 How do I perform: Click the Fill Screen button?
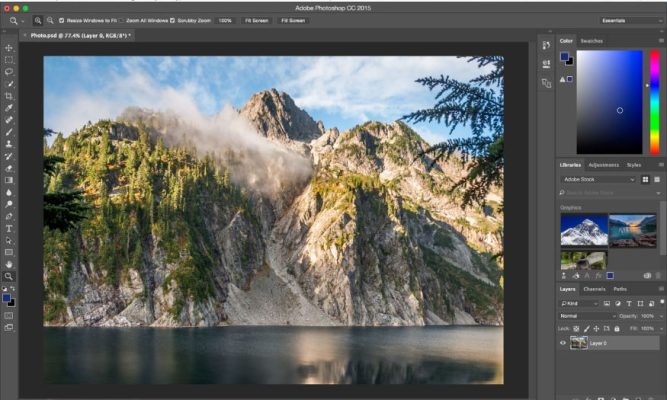pyautogui.click(x=293, y=20)
